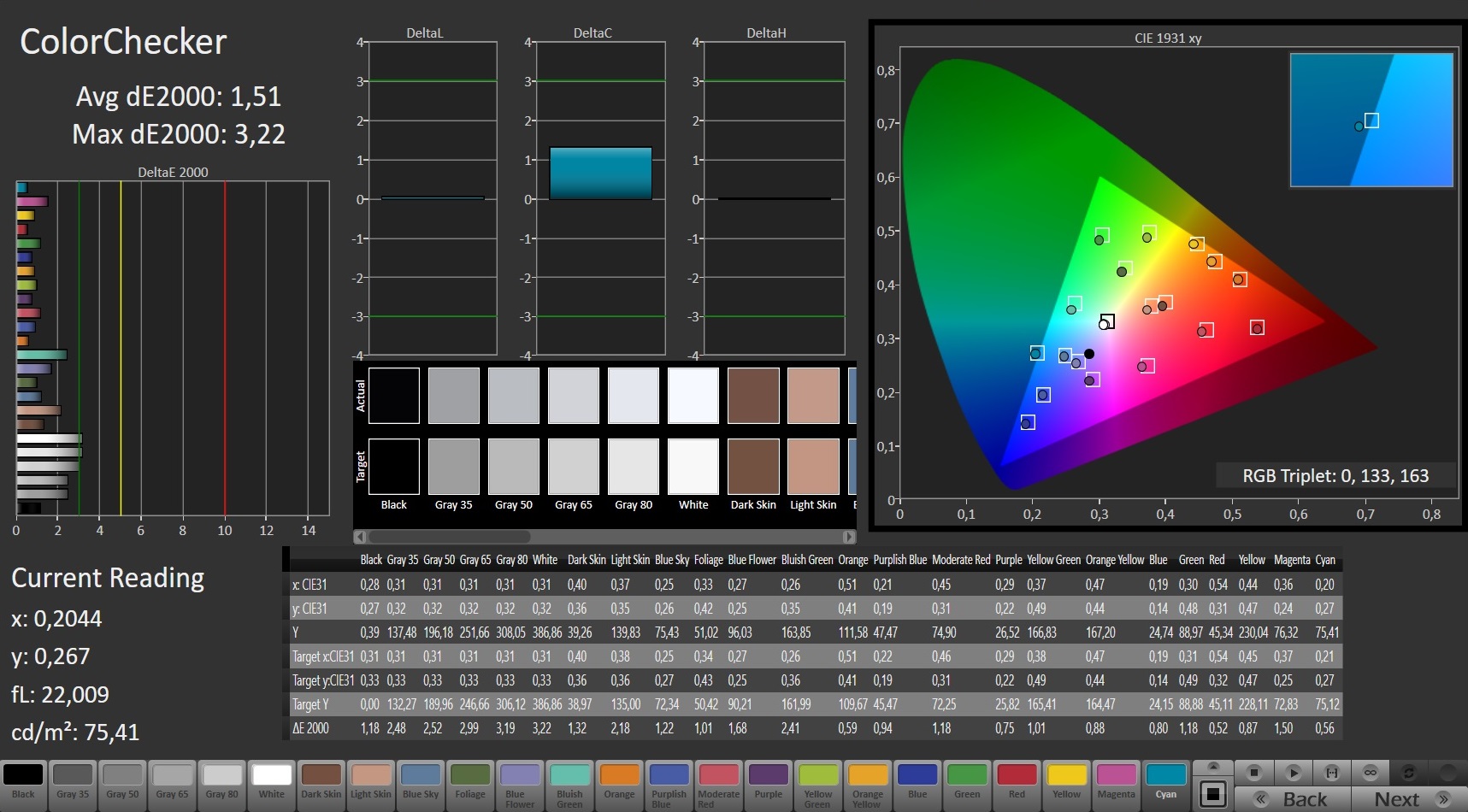Image resolution: width=1468 pixels, height=812 pixels.
Task: Click the stop measurement icon
Action: [x=1253, y=773]
